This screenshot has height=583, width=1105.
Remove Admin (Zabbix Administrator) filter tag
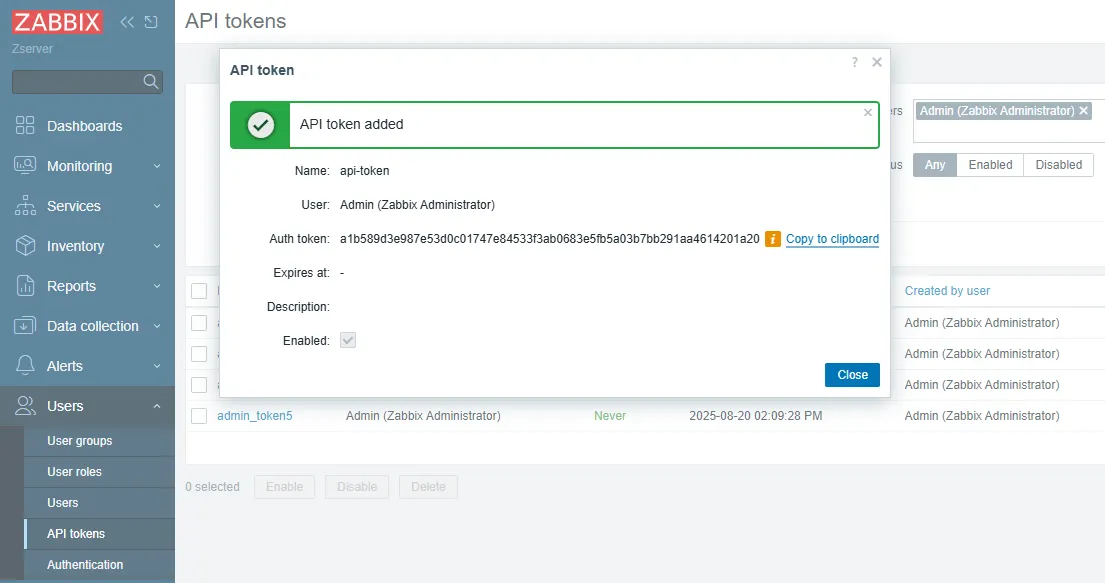coord(1084,111)
